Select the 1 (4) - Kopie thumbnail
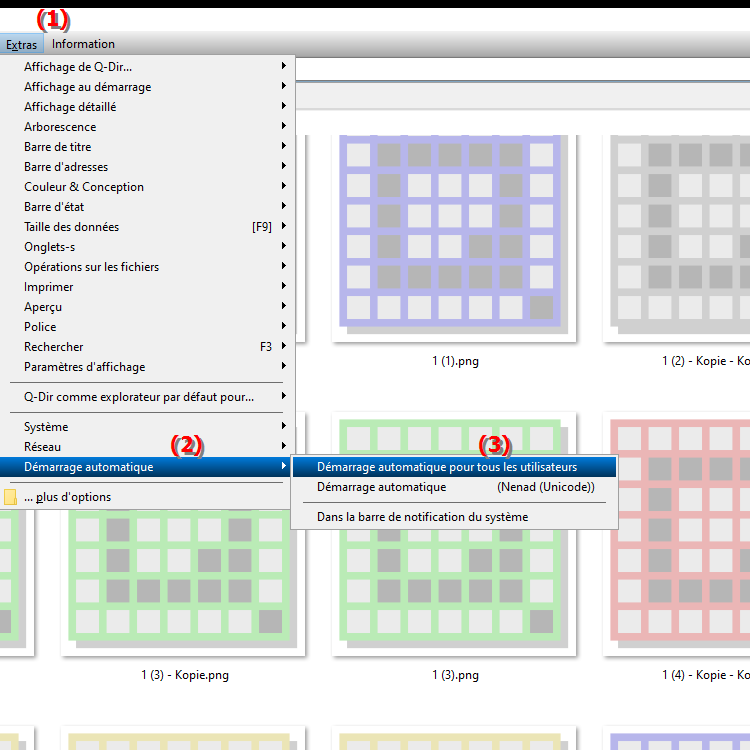Screen dimensions: 750x750 (684, 533)
